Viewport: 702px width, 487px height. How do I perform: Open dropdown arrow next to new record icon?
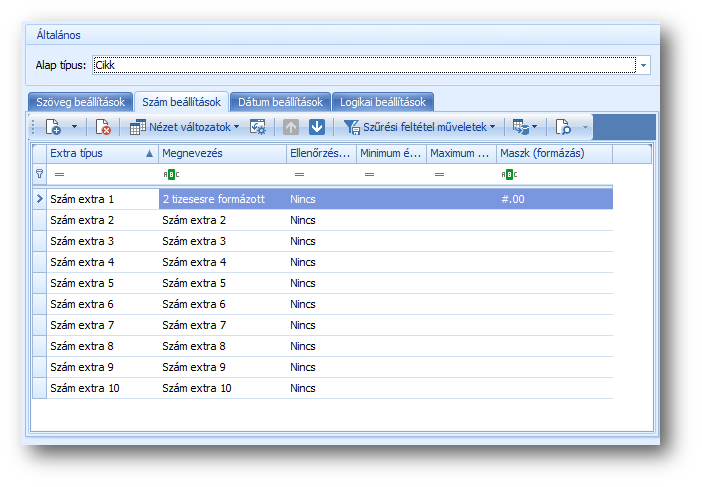(x=74, y=127)
